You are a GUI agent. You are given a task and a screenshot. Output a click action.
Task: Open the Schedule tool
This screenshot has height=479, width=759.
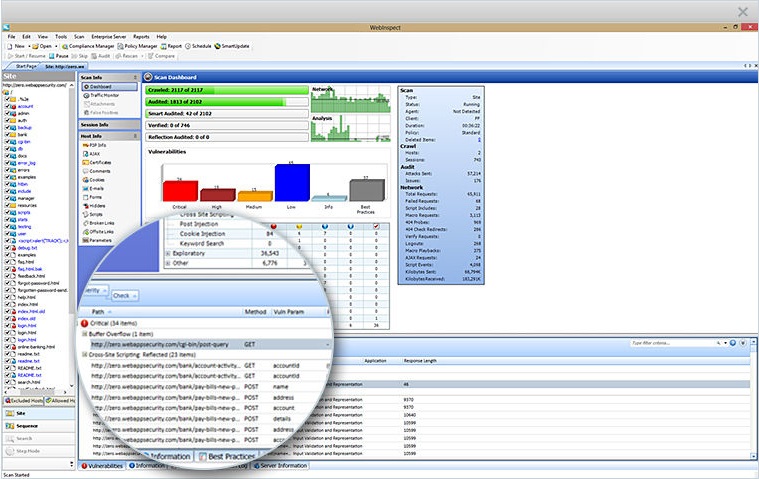[198, 46]
